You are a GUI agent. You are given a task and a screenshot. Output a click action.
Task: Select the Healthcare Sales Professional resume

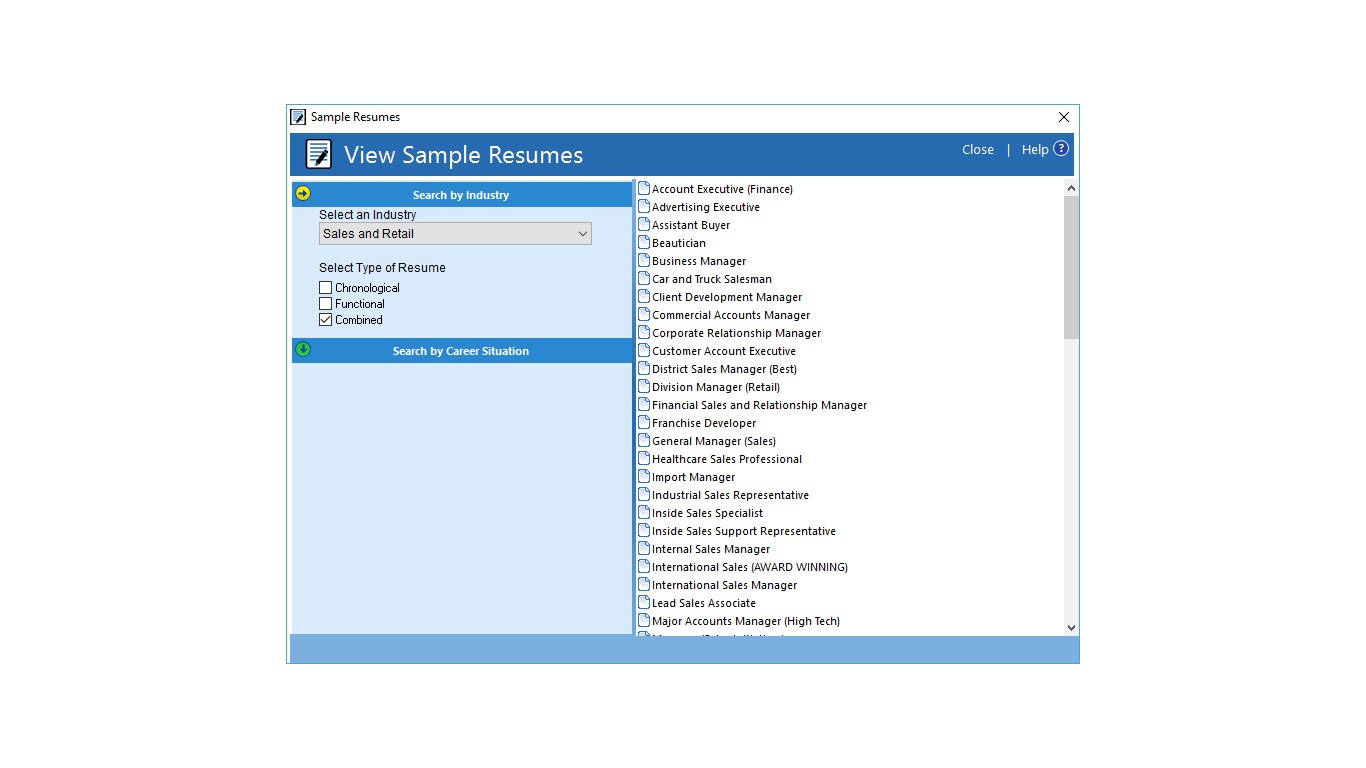(x=727, y=459)
